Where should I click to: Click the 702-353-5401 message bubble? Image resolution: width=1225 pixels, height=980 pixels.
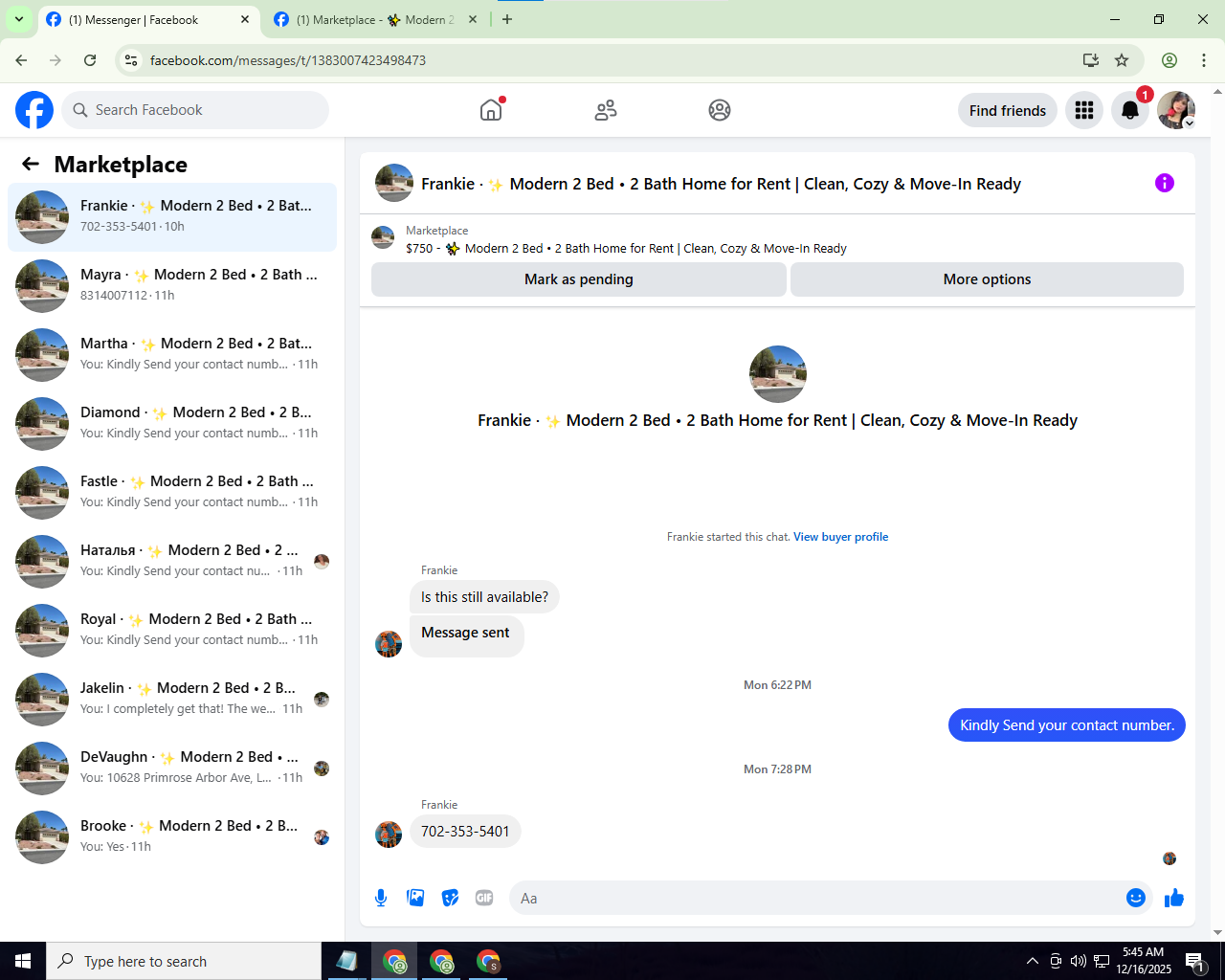click(465, 832)
